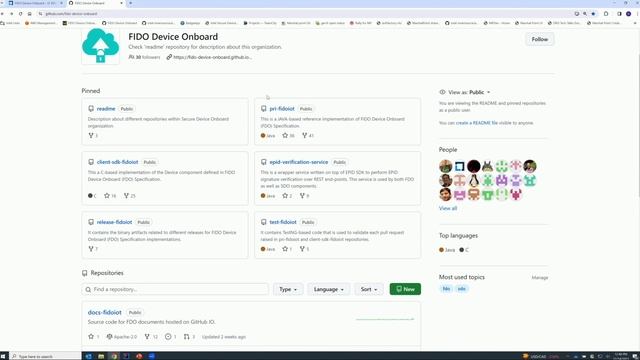This screenshot has width=640, height=360.
Task: Click the Apache-2.0 license on docs-fidoiot
Action: click(122, 337)
